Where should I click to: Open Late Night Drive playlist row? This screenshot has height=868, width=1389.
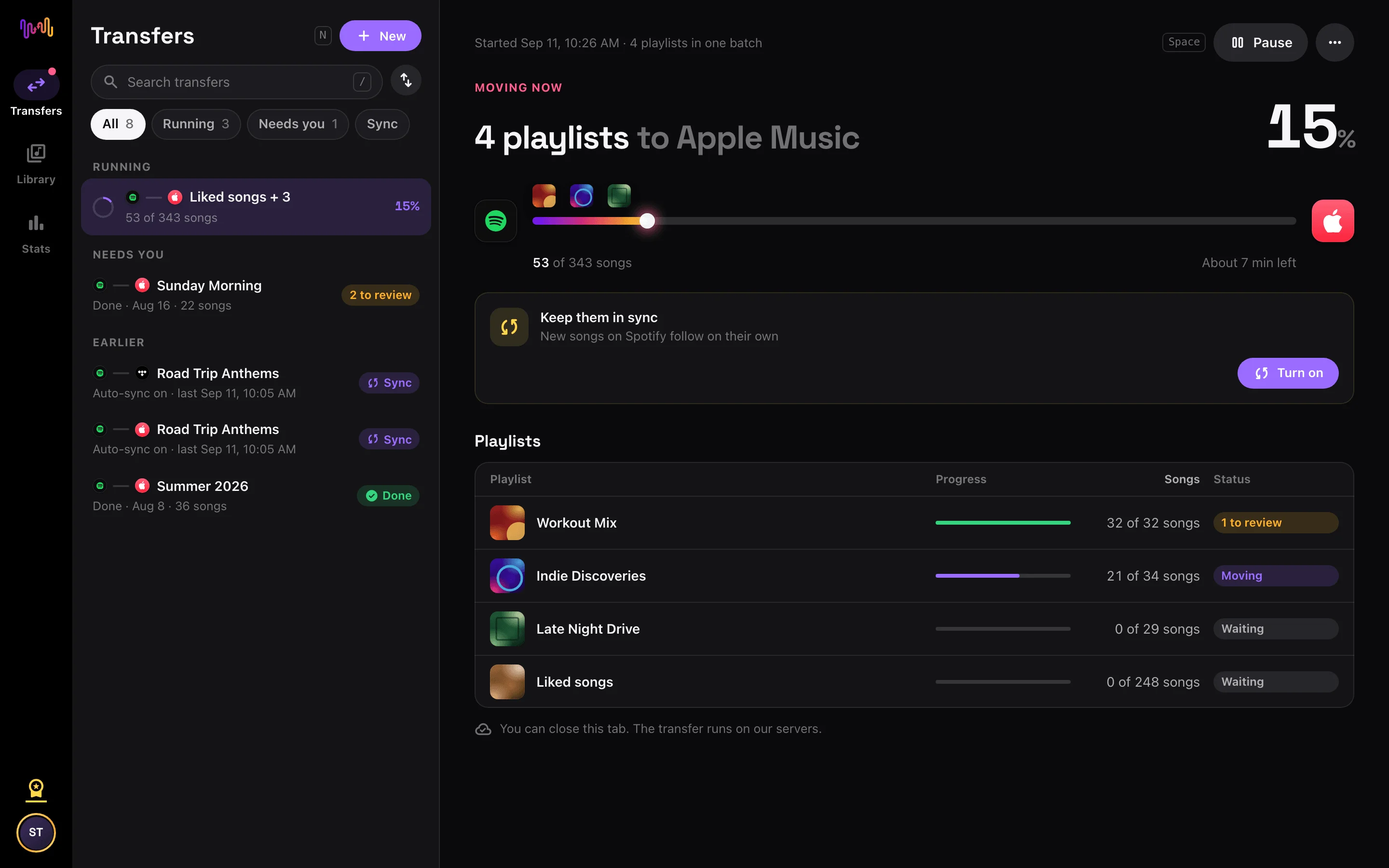(914, 629)
